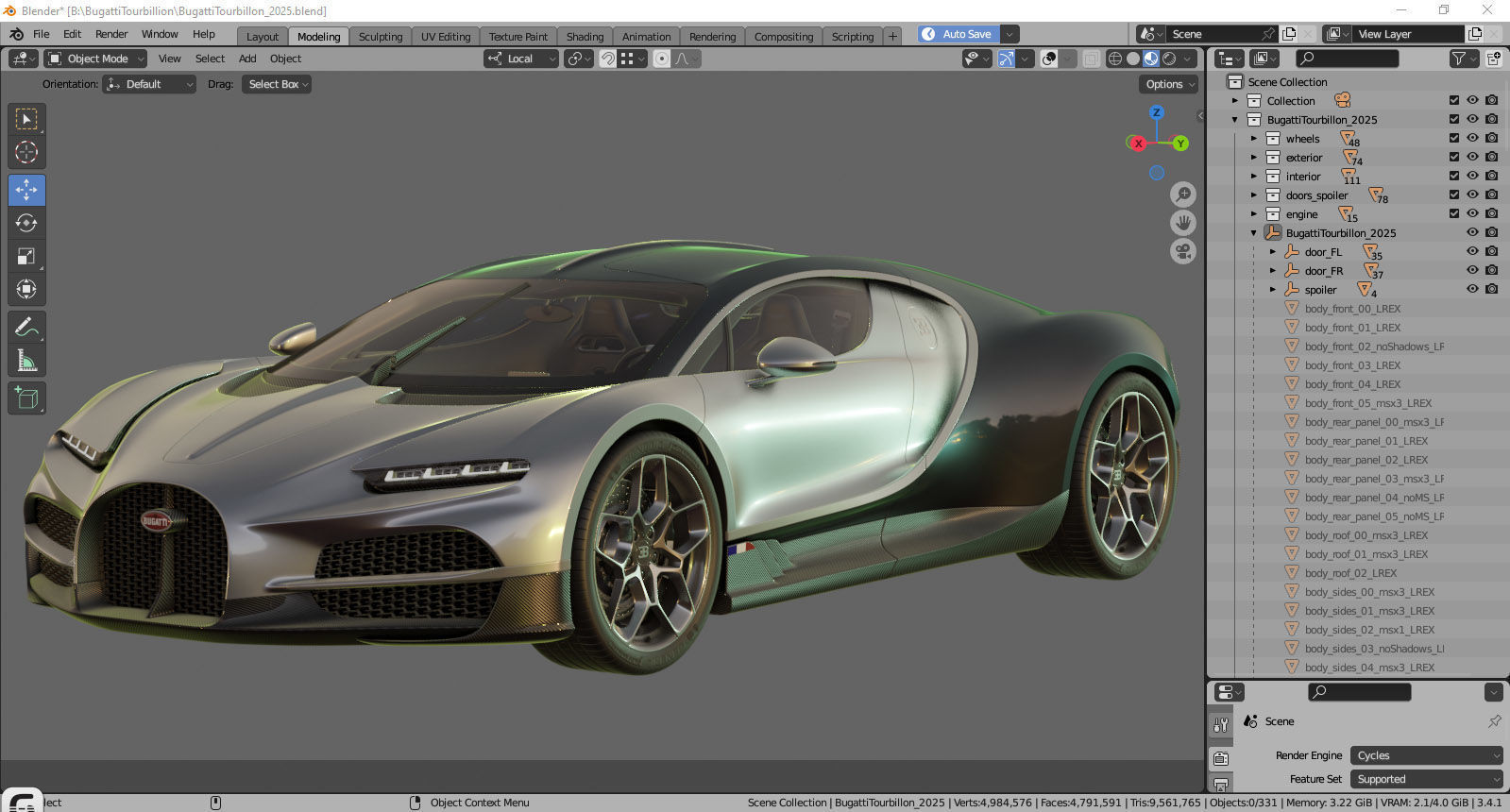Image resolution: width=1510 pixels, height=812 pixels.
Task: Switch to wireframe viewport shading
Action: click(x=1115, y=59)
